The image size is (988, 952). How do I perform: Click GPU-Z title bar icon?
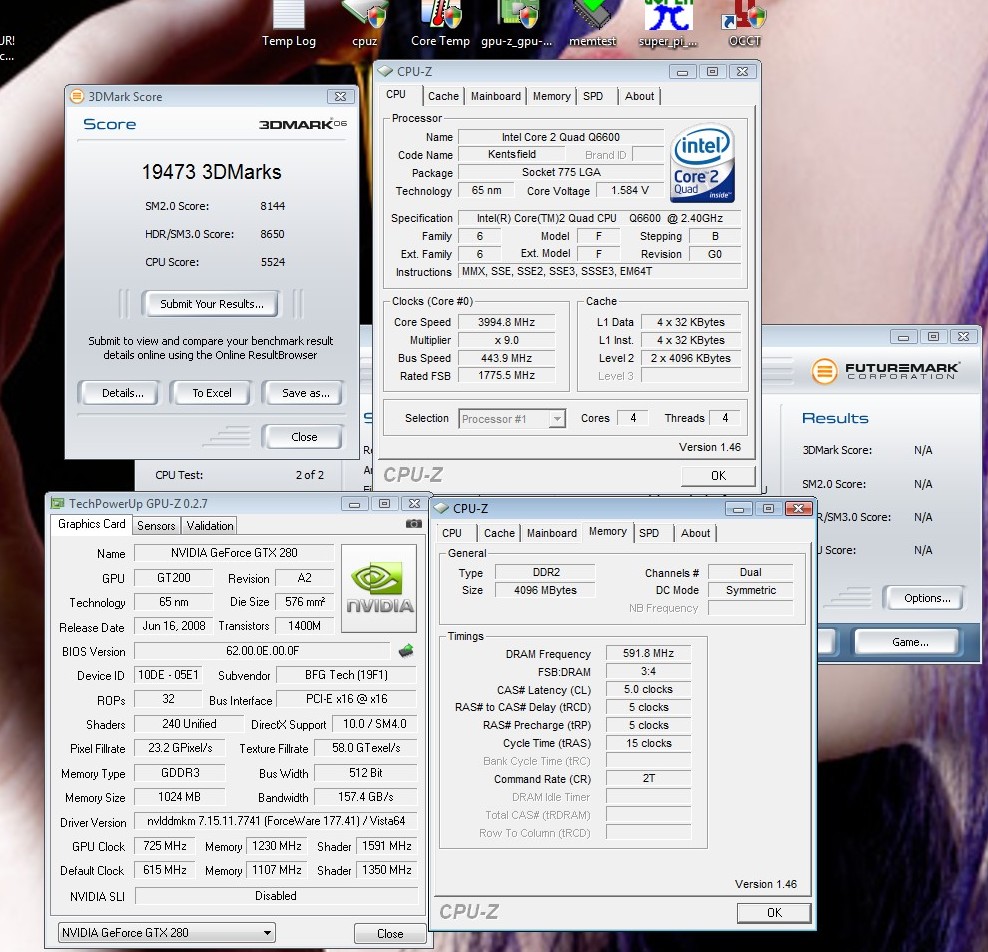[58, 503]
